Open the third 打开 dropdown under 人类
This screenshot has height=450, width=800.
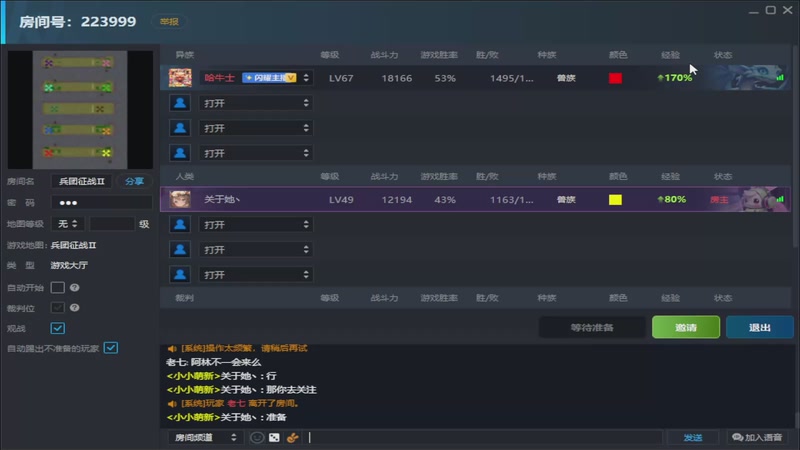[x=256, y=274]
